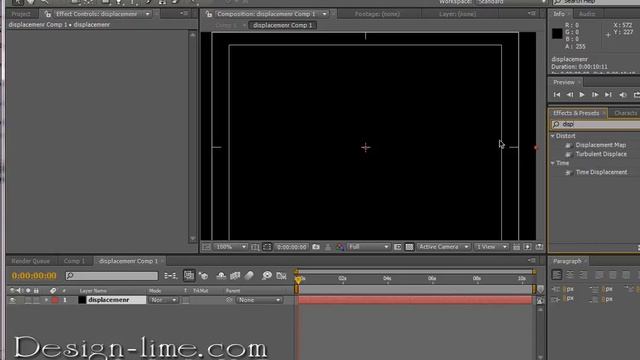Click displacemenr layer label color
This screenshot has width=640, height=360.
55,300
